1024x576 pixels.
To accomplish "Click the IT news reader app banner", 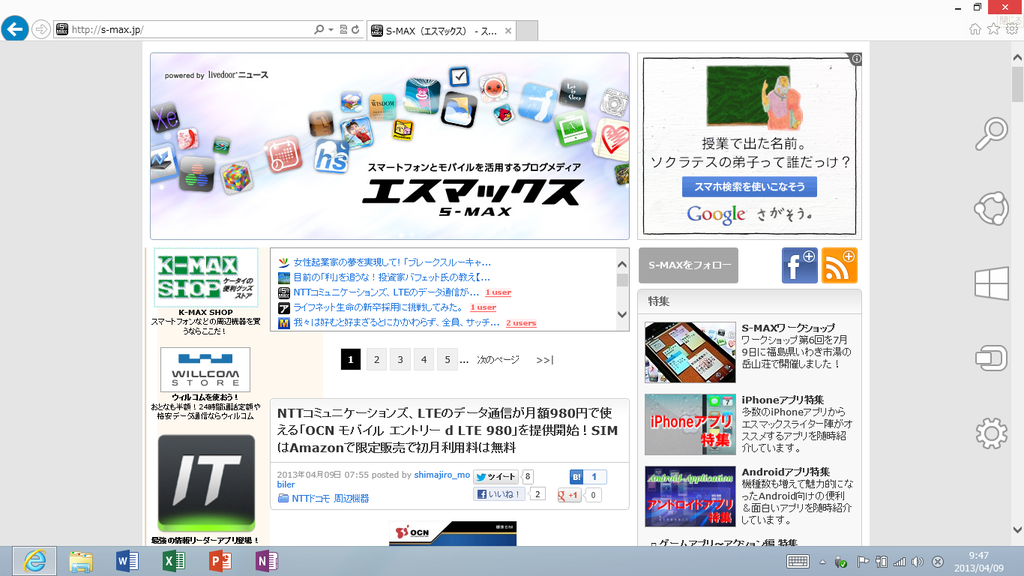I will click(206, 483).
